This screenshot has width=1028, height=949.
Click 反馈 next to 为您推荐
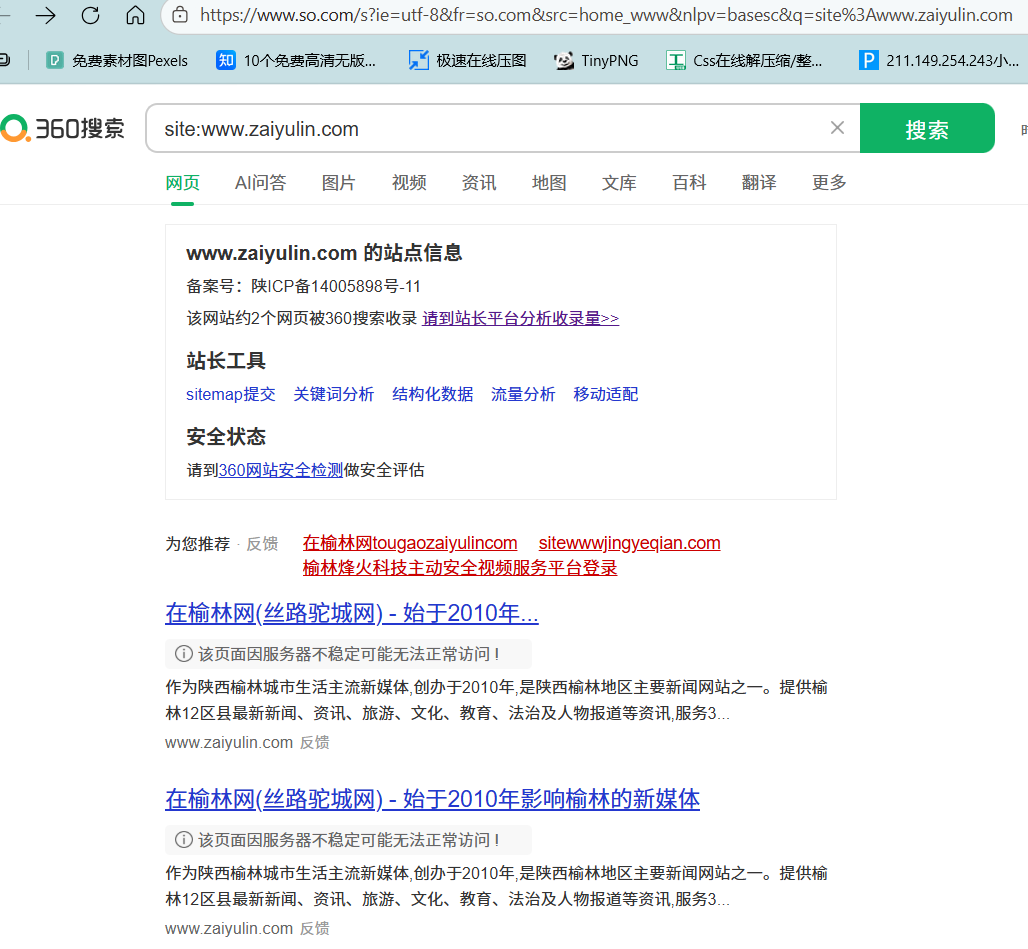click(262, 544)
